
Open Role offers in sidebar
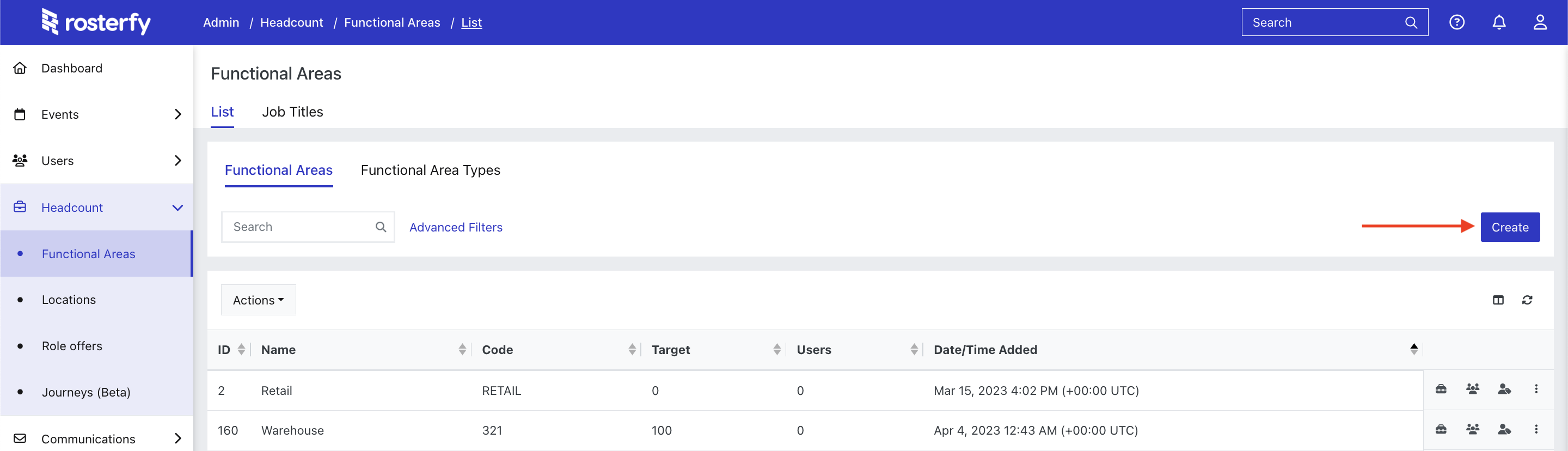coord(96,346)
